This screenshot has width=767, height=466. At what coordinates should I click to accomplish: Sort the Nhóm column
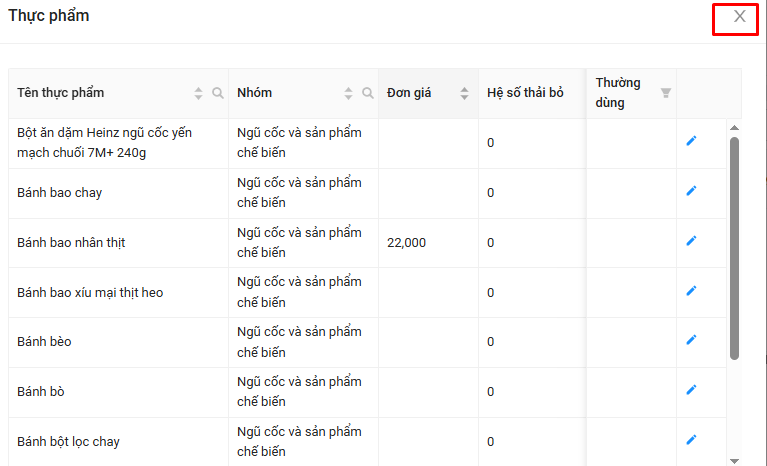(x=348, y=93)
